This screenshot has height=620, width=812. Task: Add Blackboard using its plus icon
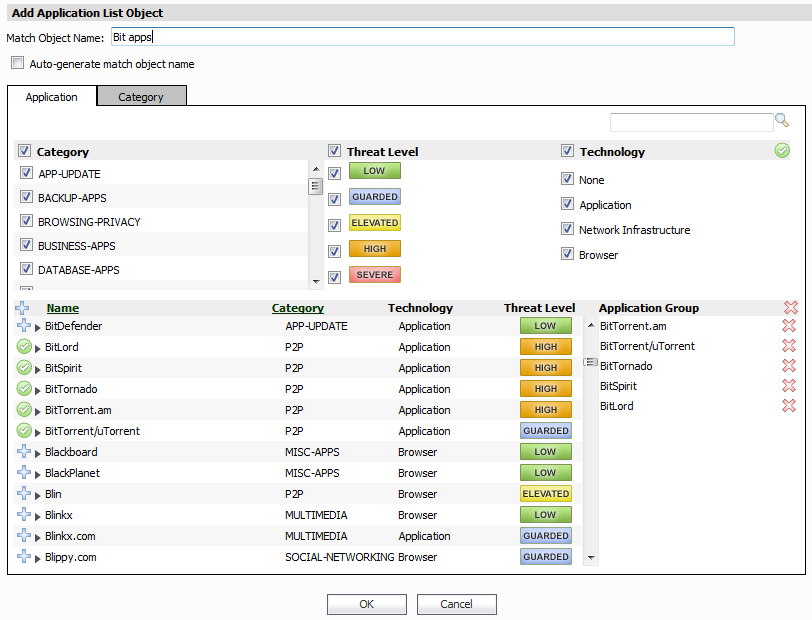(x=24, y=452)
